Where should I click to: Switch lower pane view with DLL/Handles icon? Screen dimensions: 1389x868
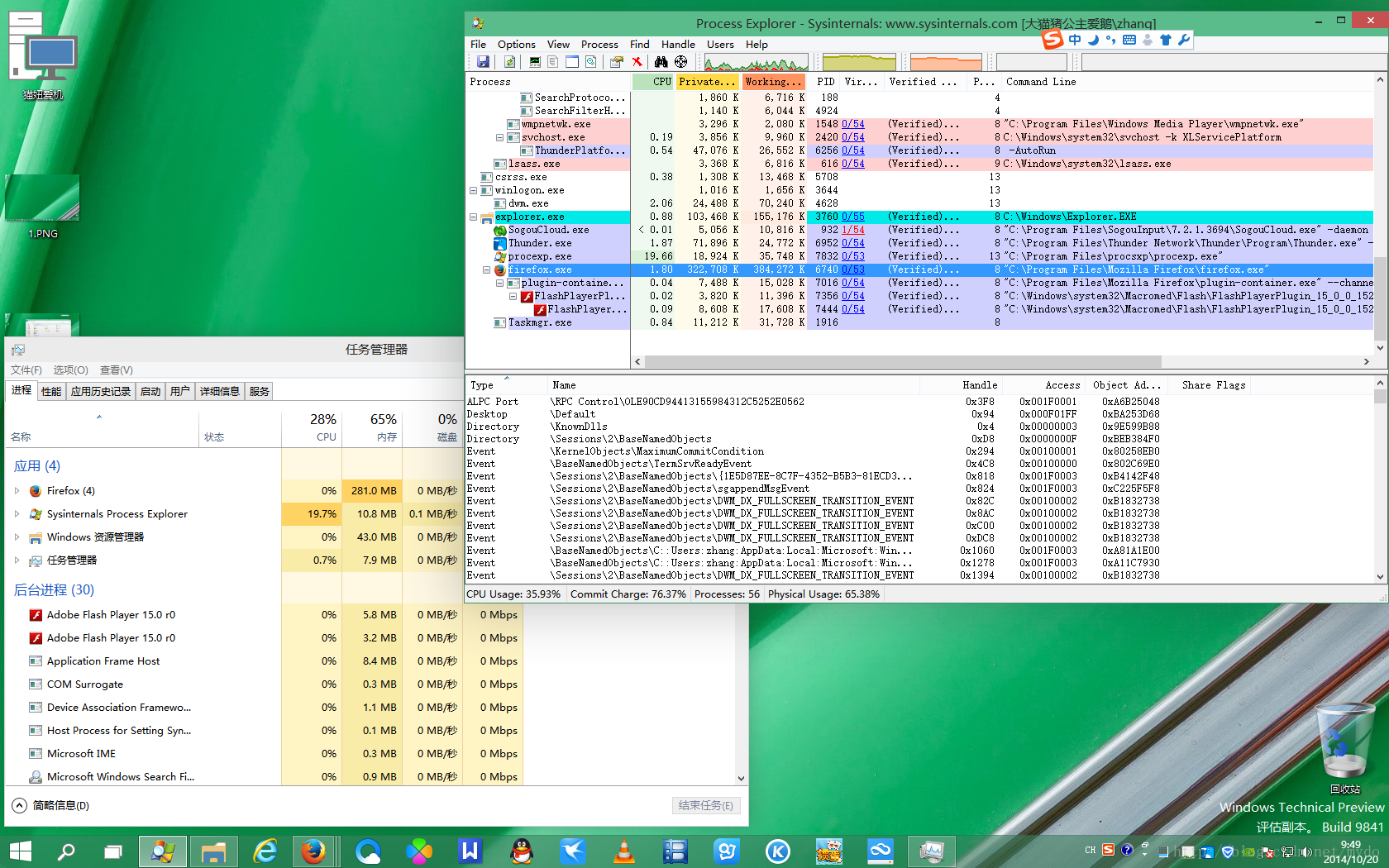(591, 62)
